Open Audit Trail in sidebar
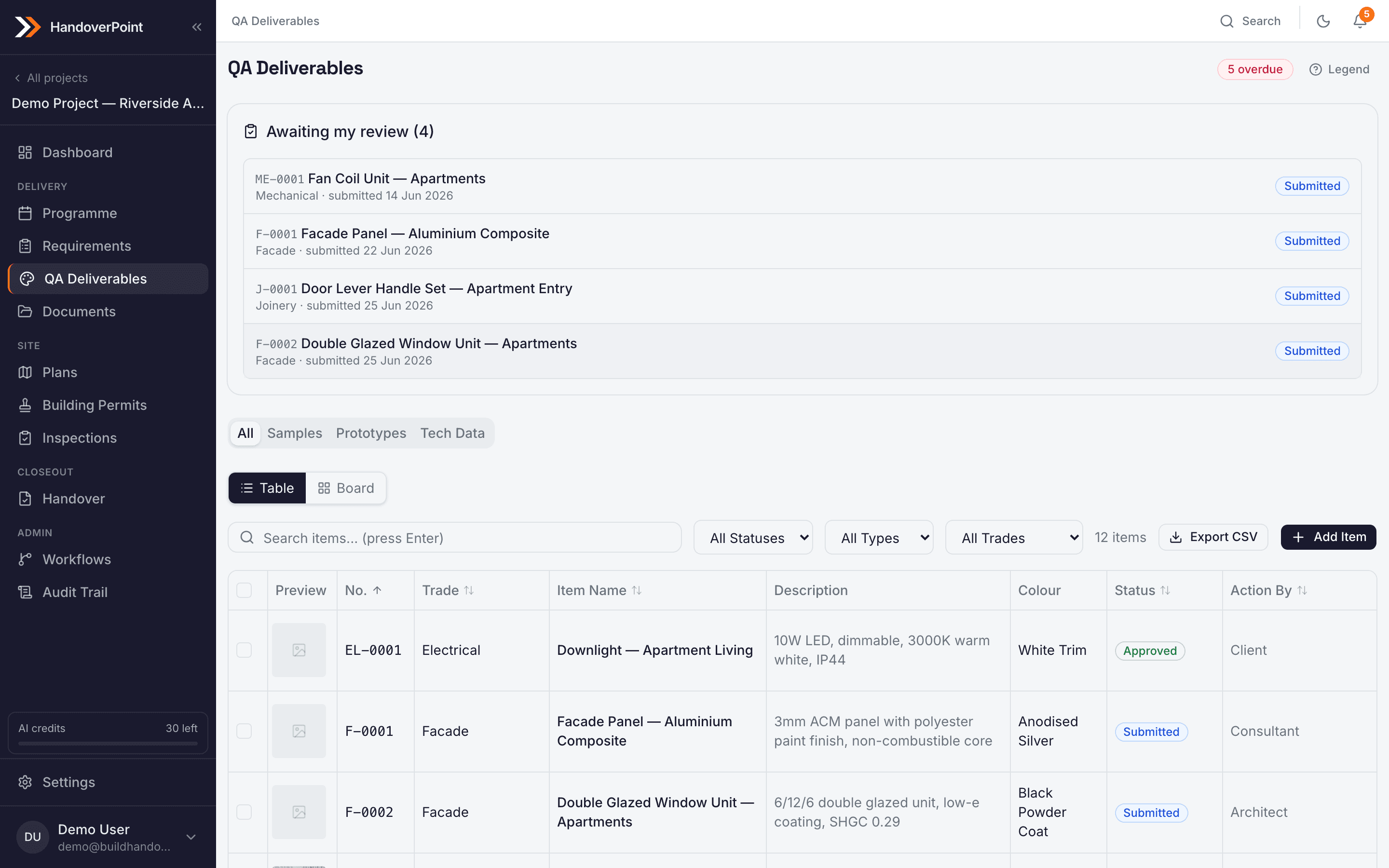Viewport: 1389px width, 868px height. coord(108,592)
